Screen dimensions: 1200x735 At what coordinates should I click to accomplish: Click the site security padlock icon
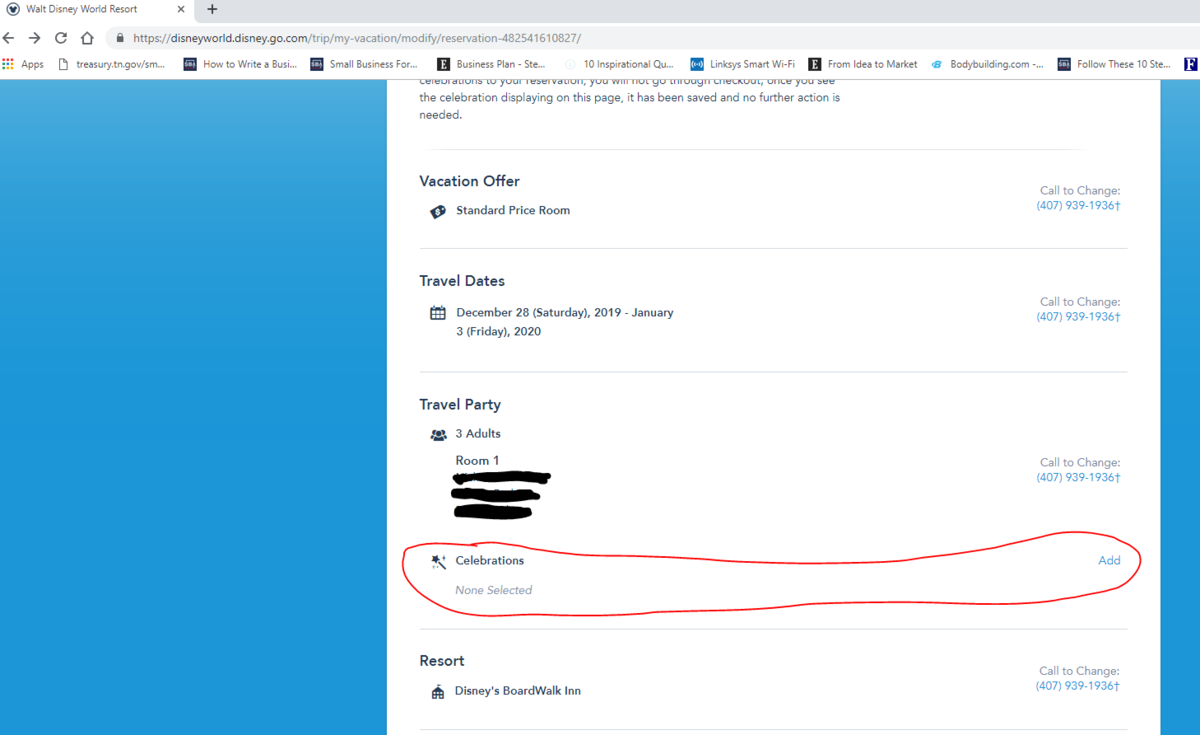click(120, 38)
